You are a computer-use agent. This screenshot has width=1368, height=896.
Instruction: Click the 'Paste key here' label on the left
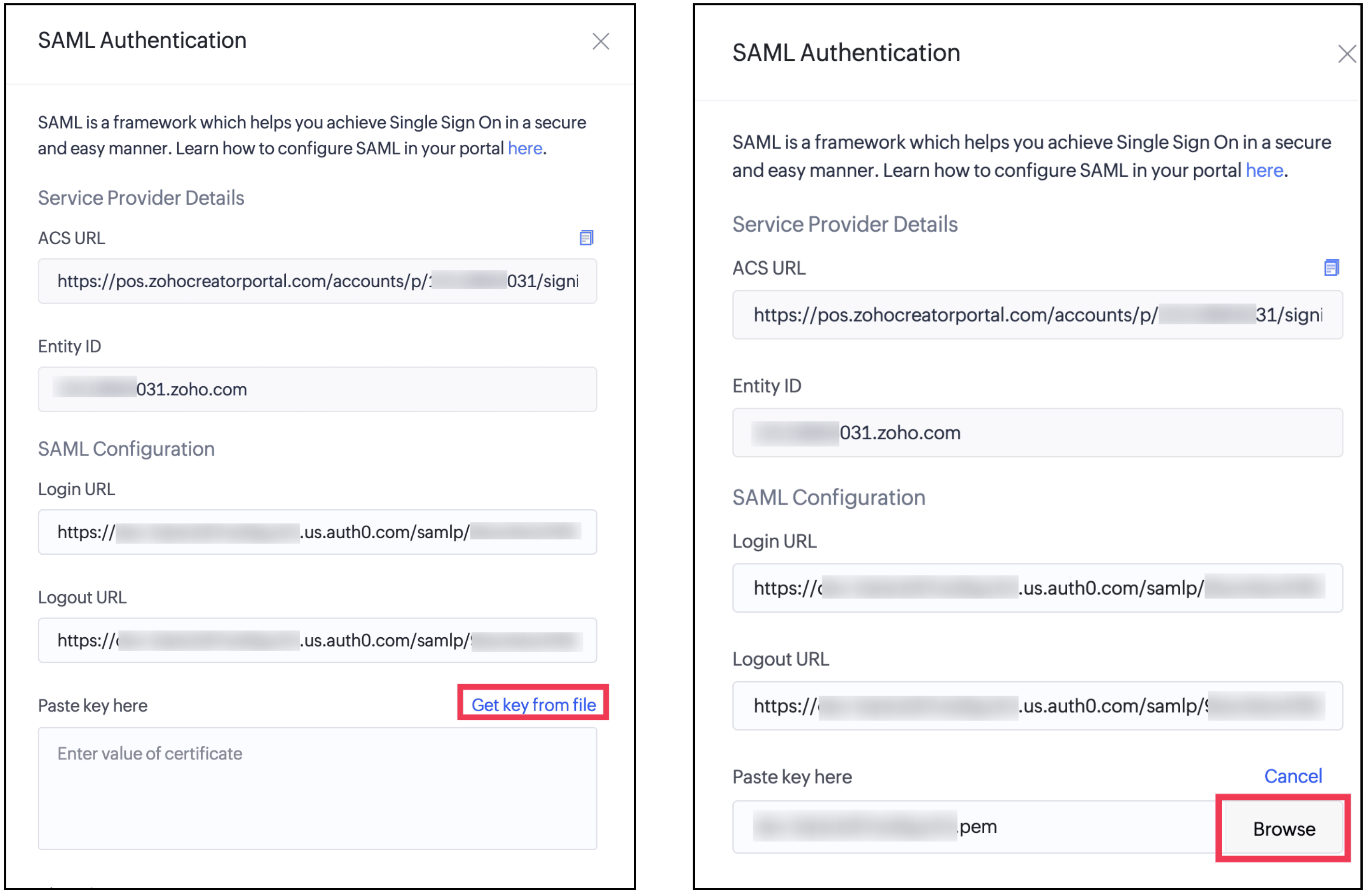(x=93, y=706)
